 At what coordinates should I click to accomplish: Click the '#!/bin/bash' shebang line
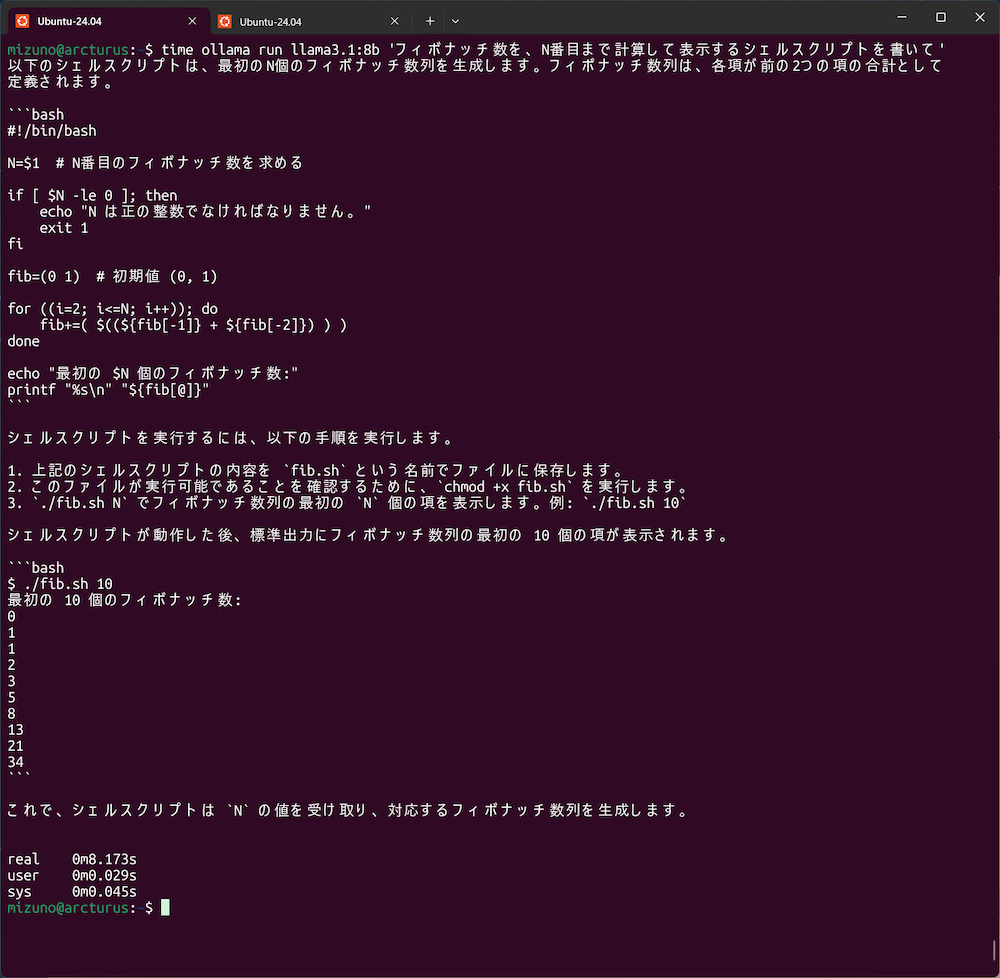pyautogui.click(x=52, y=131)
